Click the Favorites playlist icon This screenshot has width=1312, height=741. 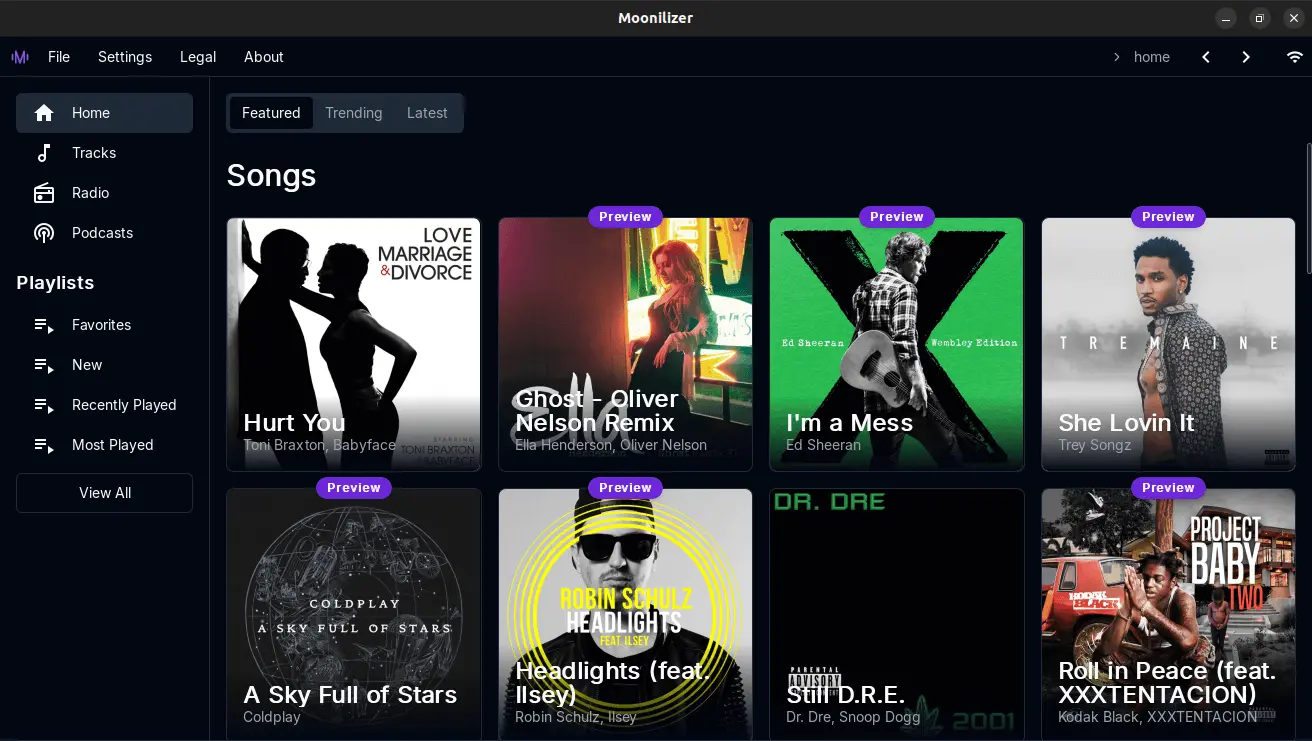click(44, 325)
